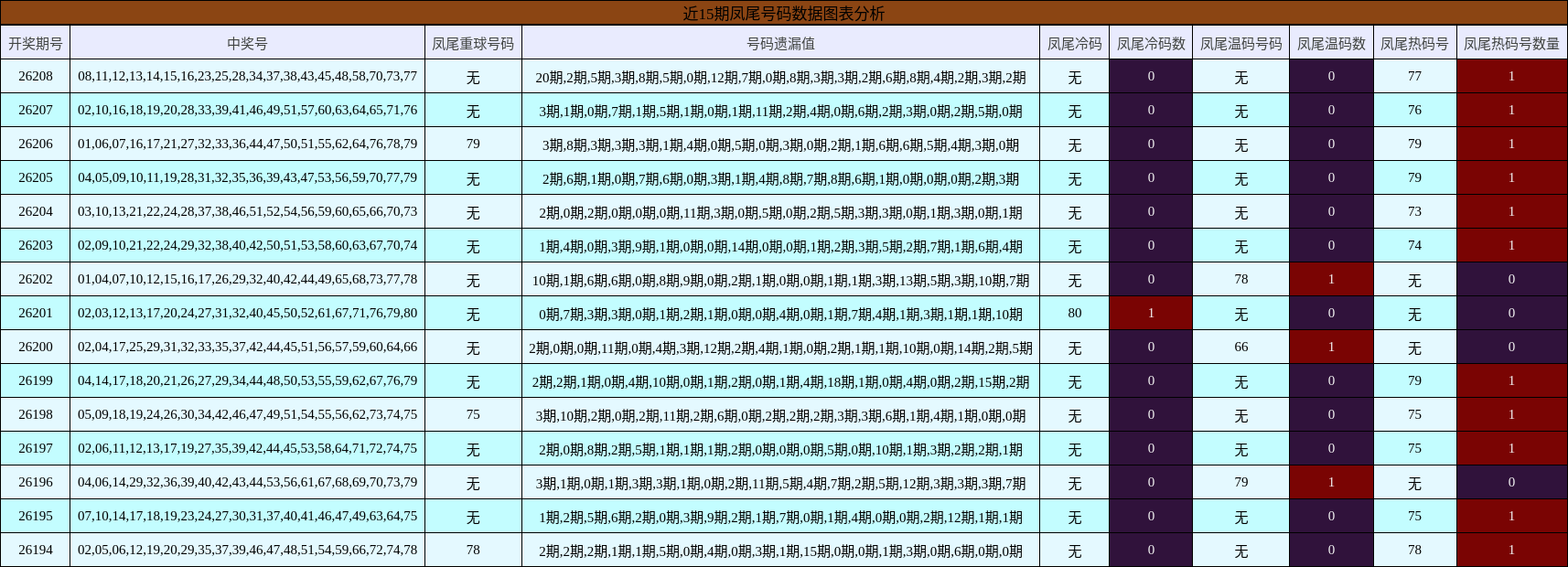
Task: Click period number 26199
Action: pos(36,381)
